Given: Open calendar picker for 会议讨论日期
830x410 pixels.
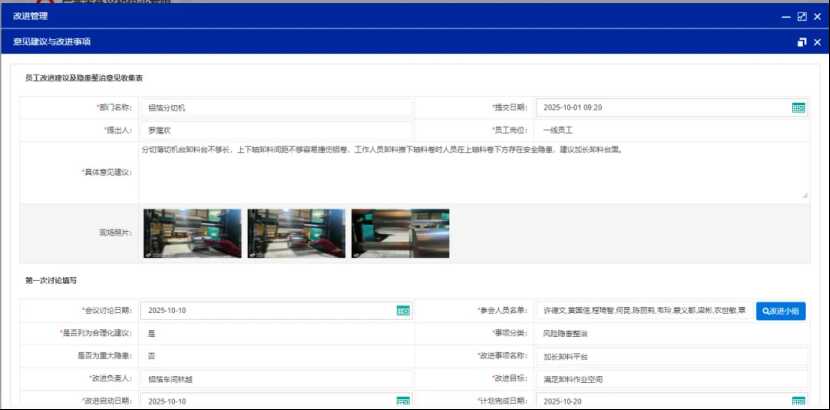Looking at the screenshot, I should tap(402, 311).
